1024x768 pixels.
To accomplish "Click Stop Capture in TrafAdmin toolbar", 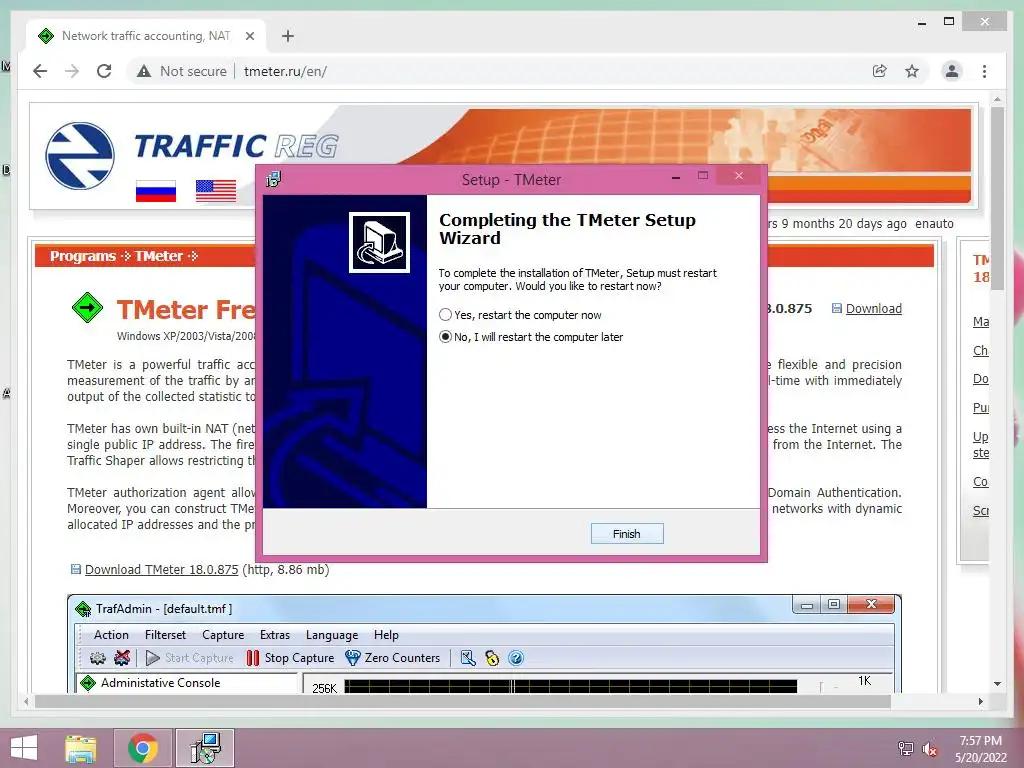I will (290, 658).
